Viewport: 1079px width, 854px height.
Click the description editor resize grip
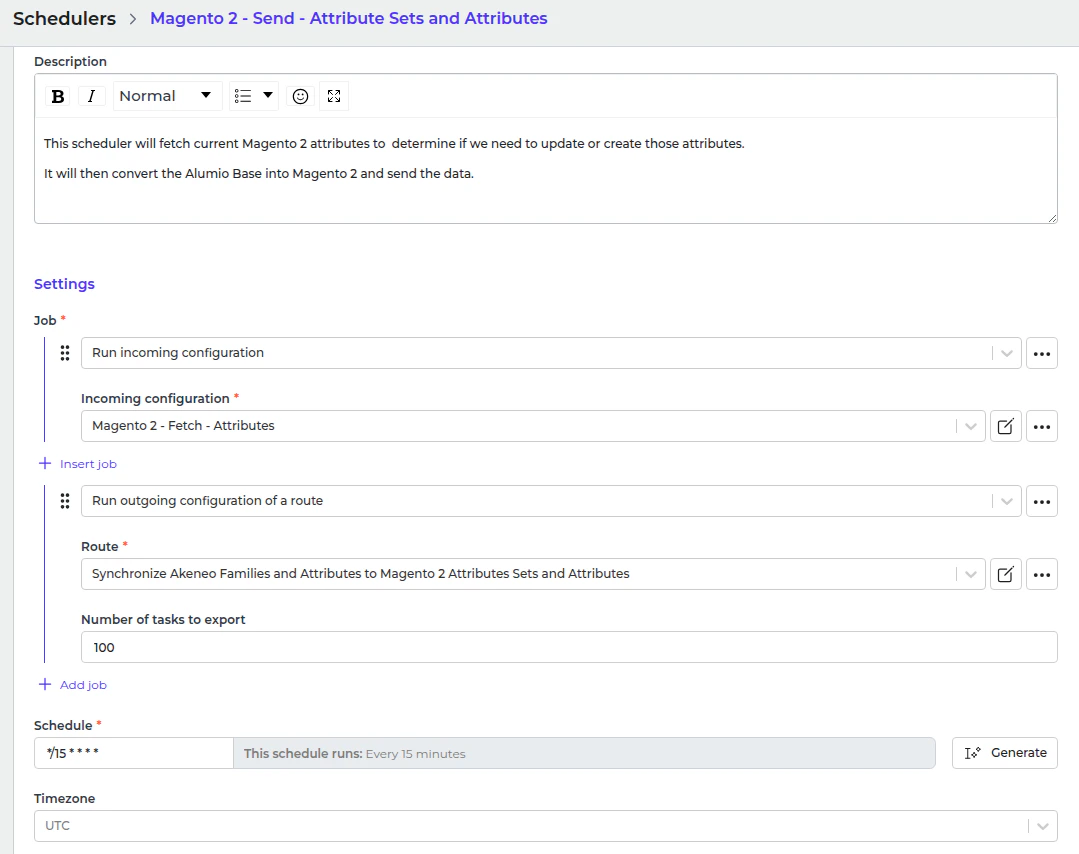click(1052, 218)
